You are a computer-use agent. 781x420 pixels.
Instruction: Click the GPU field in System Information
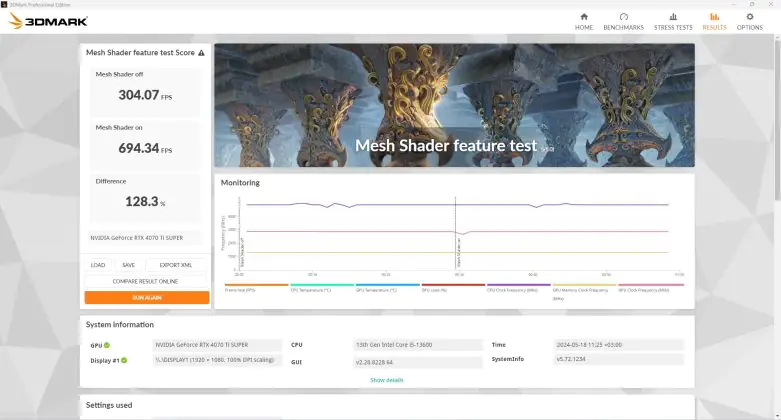tap(217, 345)
